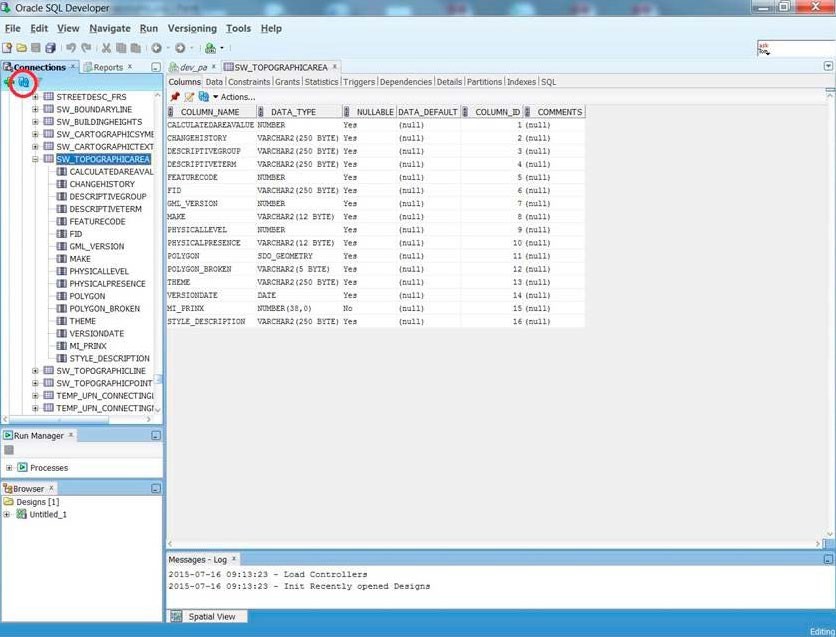Click the Undo toolbar icon
This screenshot has height=637, width=836.
tap(71, 47)
